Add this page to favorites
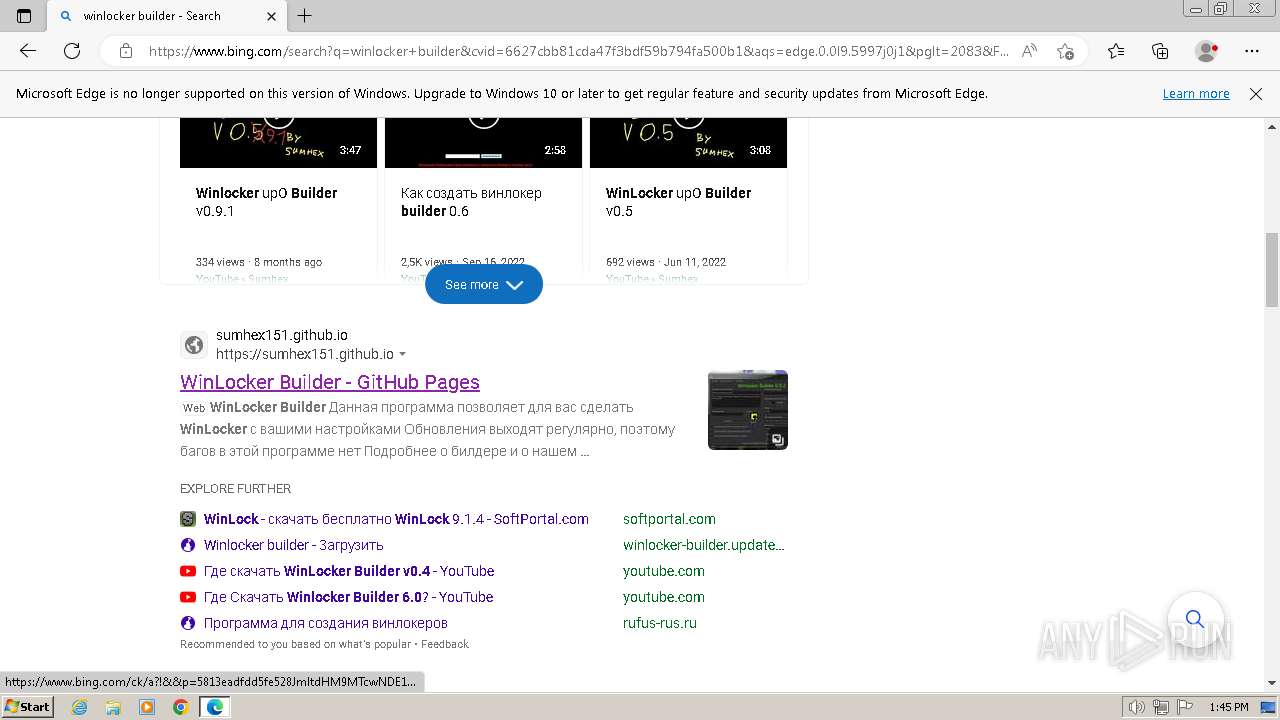Screen dimensions: 1280x720 [x=1065, y=51]
